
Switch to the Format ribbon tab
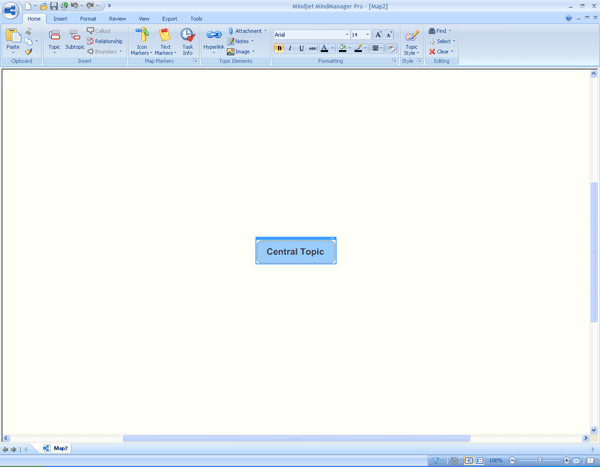click(x=88, y=18)
